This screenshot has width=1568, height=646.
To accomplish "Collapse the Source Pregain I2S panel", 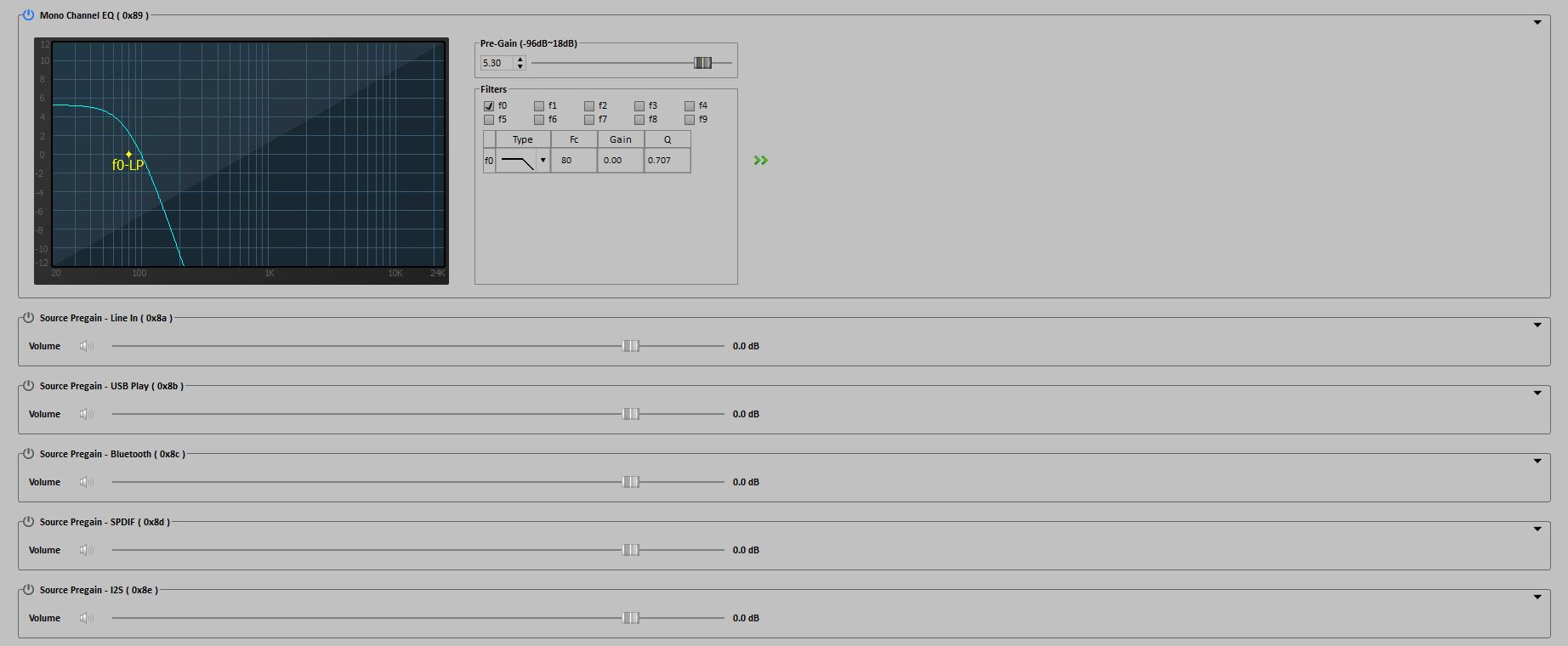I will pyautogui.click(x=1537, y=597).
